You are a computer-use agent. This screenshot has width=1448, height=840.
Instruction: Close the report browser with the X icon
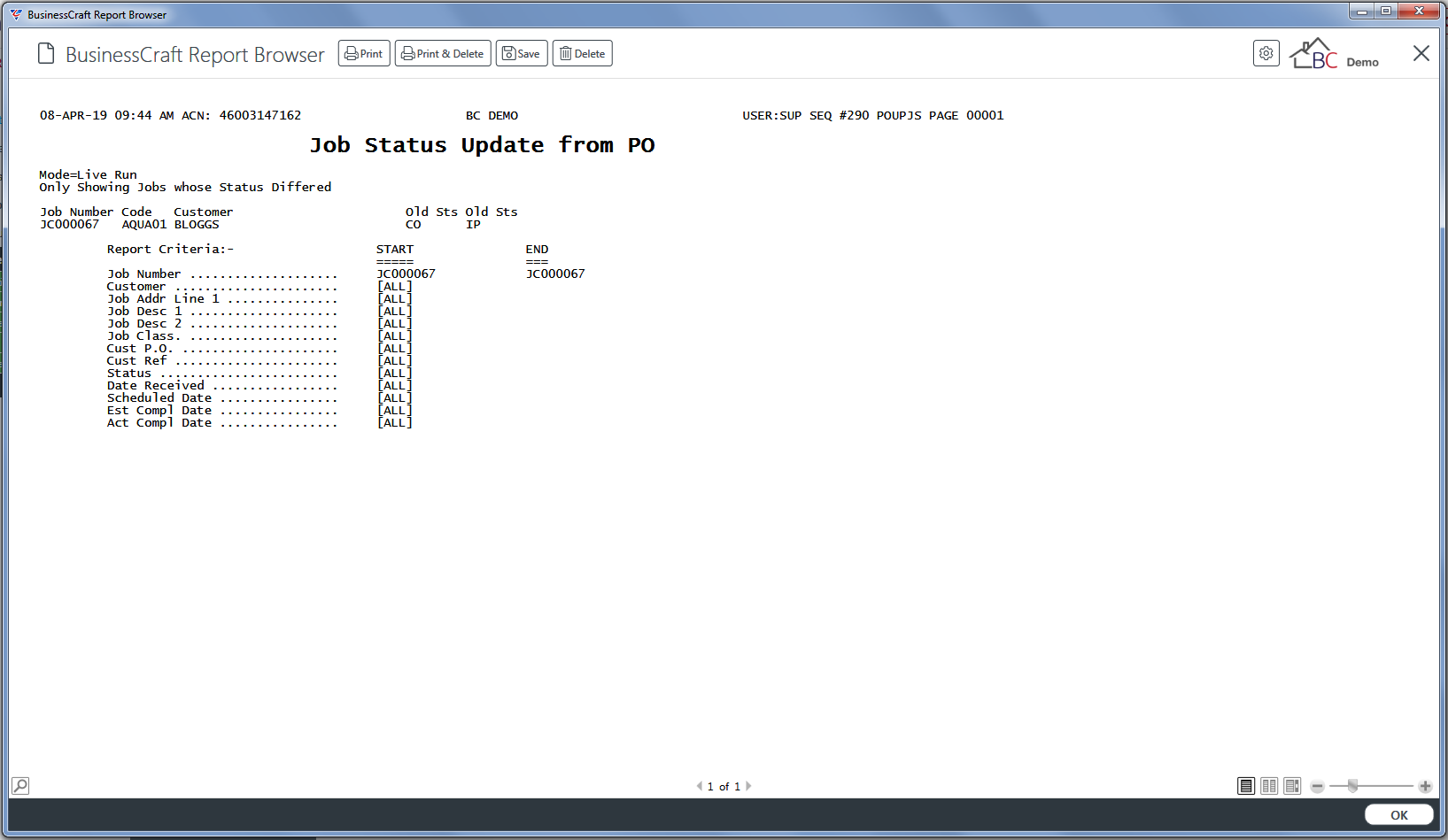tap(1421, 53)
